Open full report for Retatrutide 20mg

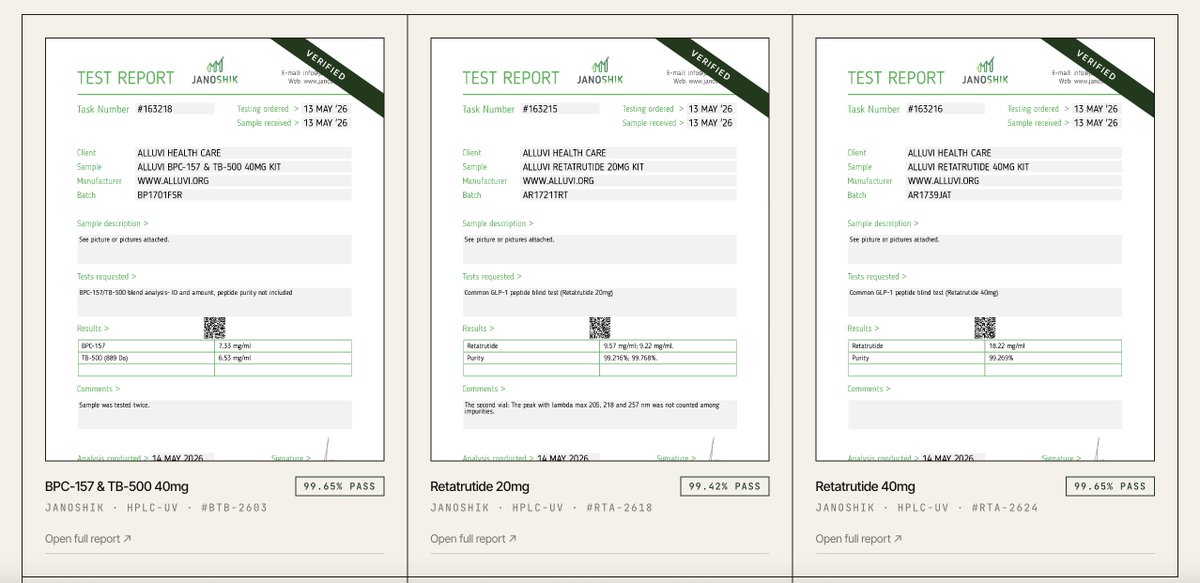(x=473, y=539)
